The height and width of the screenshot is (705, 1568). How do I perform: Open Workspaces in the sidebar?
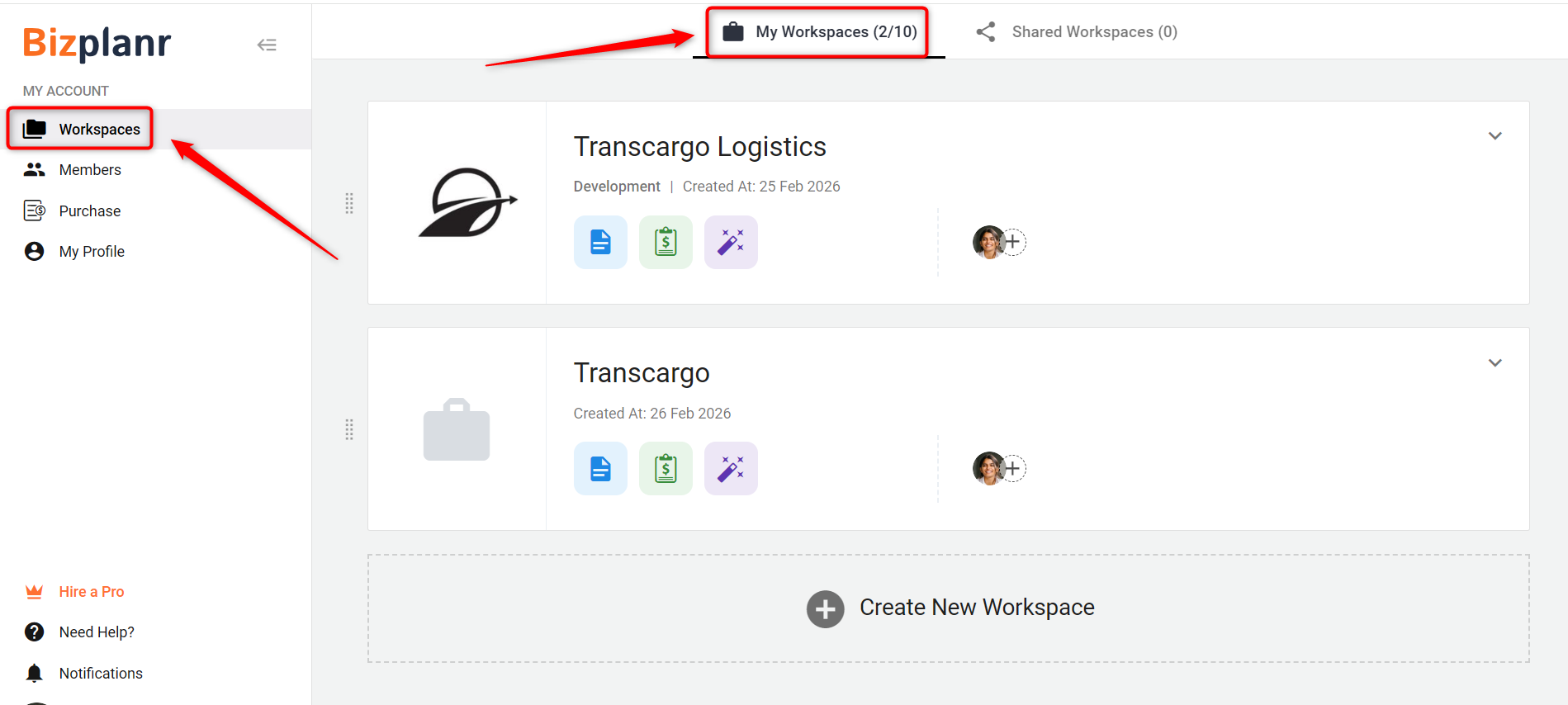(x=155, y=129)
